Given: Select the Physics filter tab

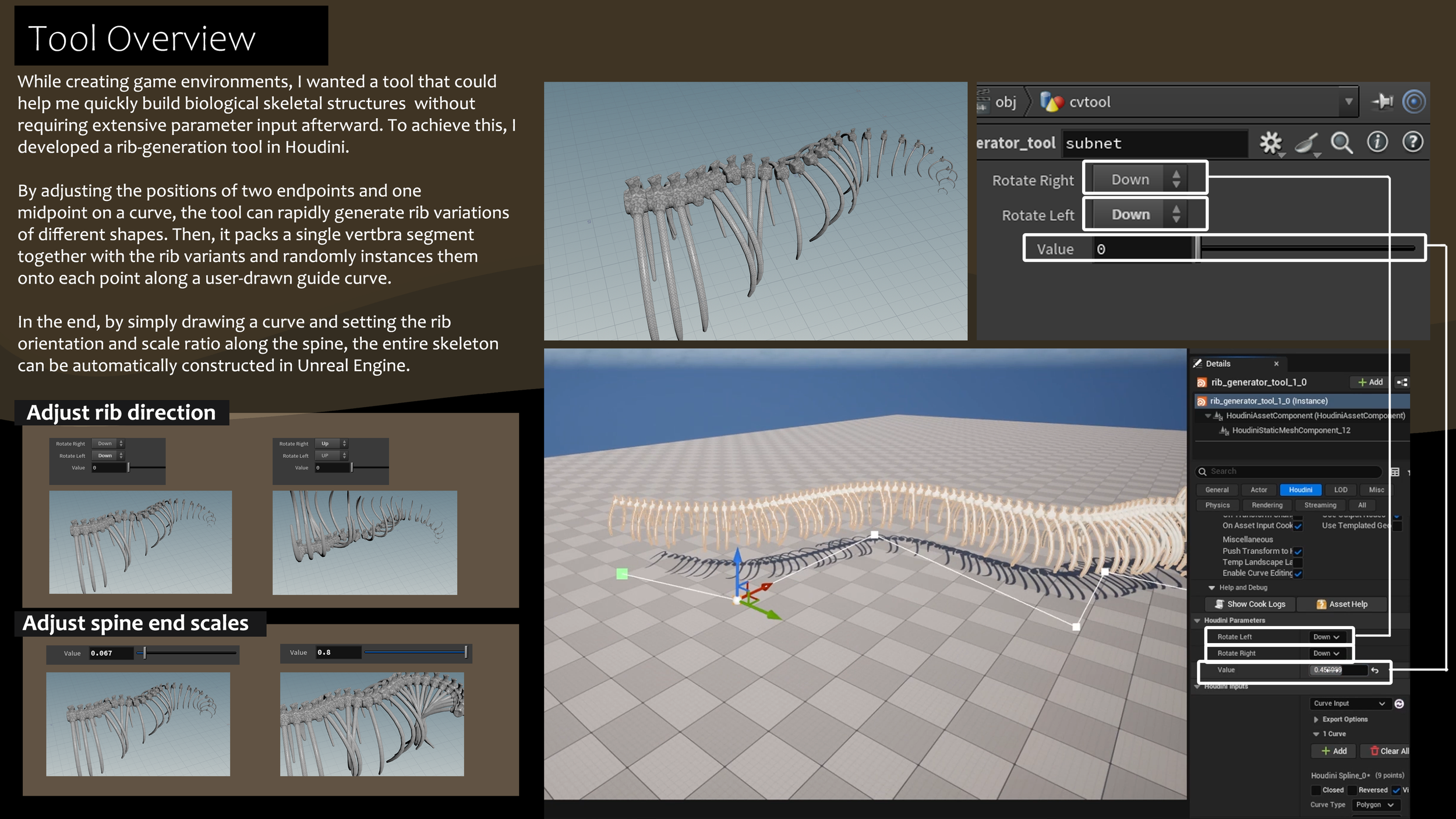Looking at the screenshot, I should coord(1217,506).
